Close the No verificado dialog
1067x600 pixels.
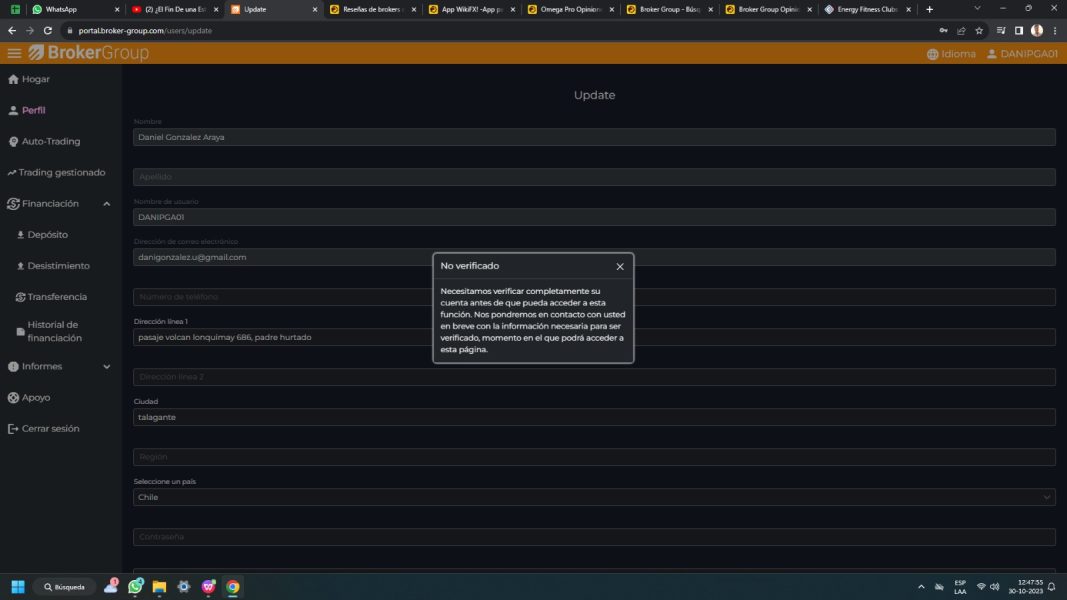click(620, 267)
